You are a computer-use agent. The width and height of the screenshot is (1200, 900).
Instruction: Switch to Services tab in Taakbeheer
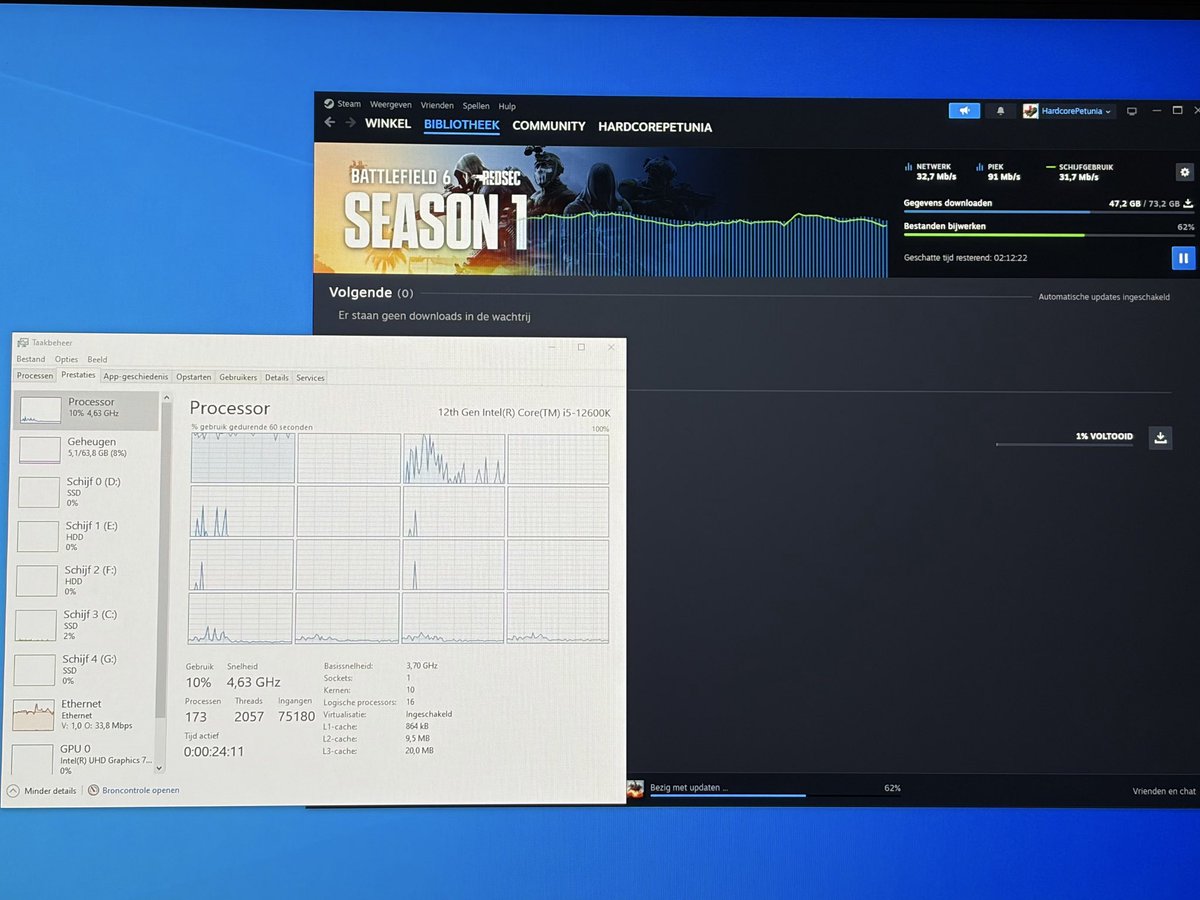[x=310, y=377]
